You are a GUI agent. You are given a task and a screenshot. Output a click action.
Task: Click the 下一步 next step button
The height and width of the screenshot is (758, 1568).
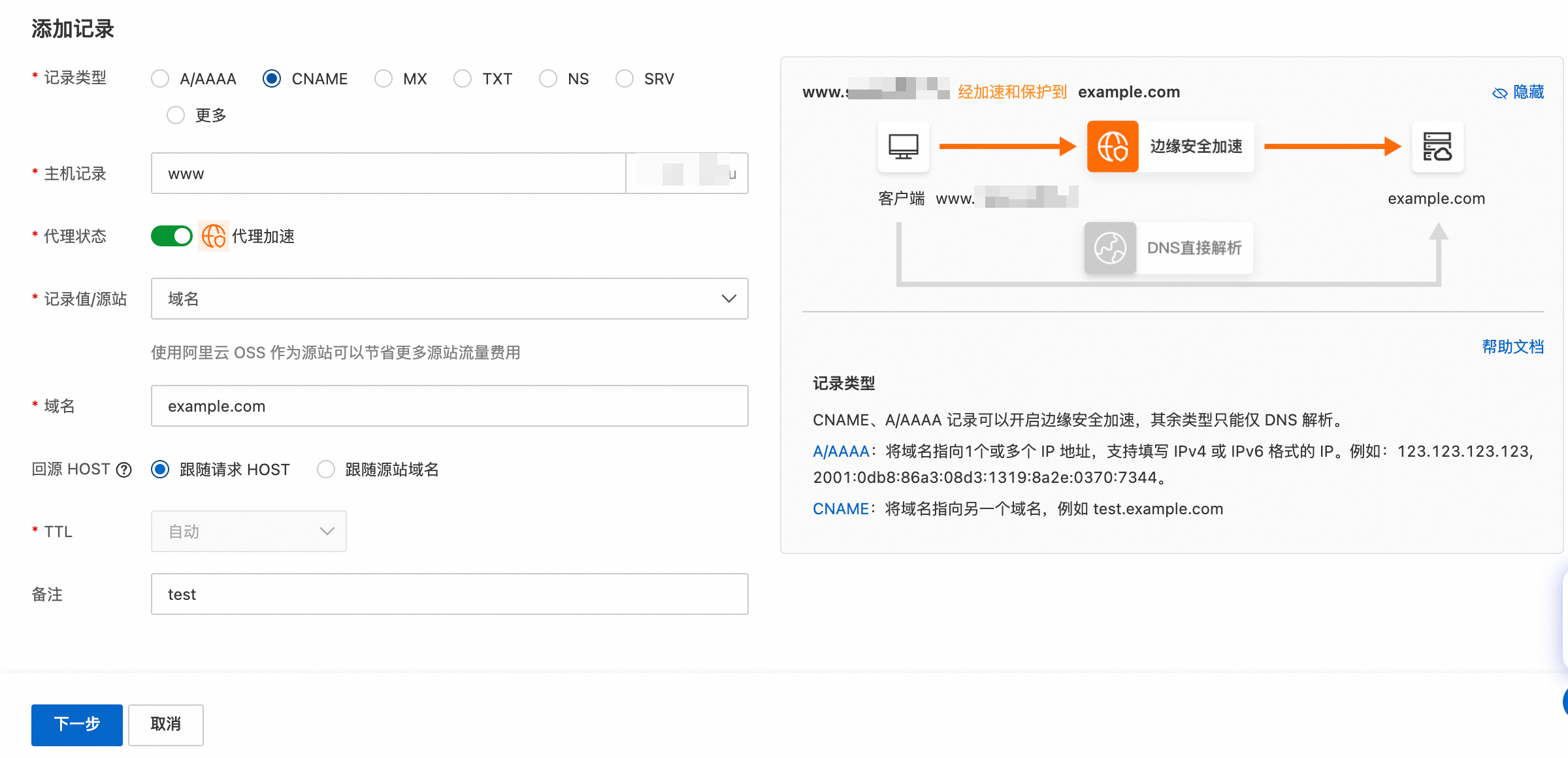[x=76, y=724]
